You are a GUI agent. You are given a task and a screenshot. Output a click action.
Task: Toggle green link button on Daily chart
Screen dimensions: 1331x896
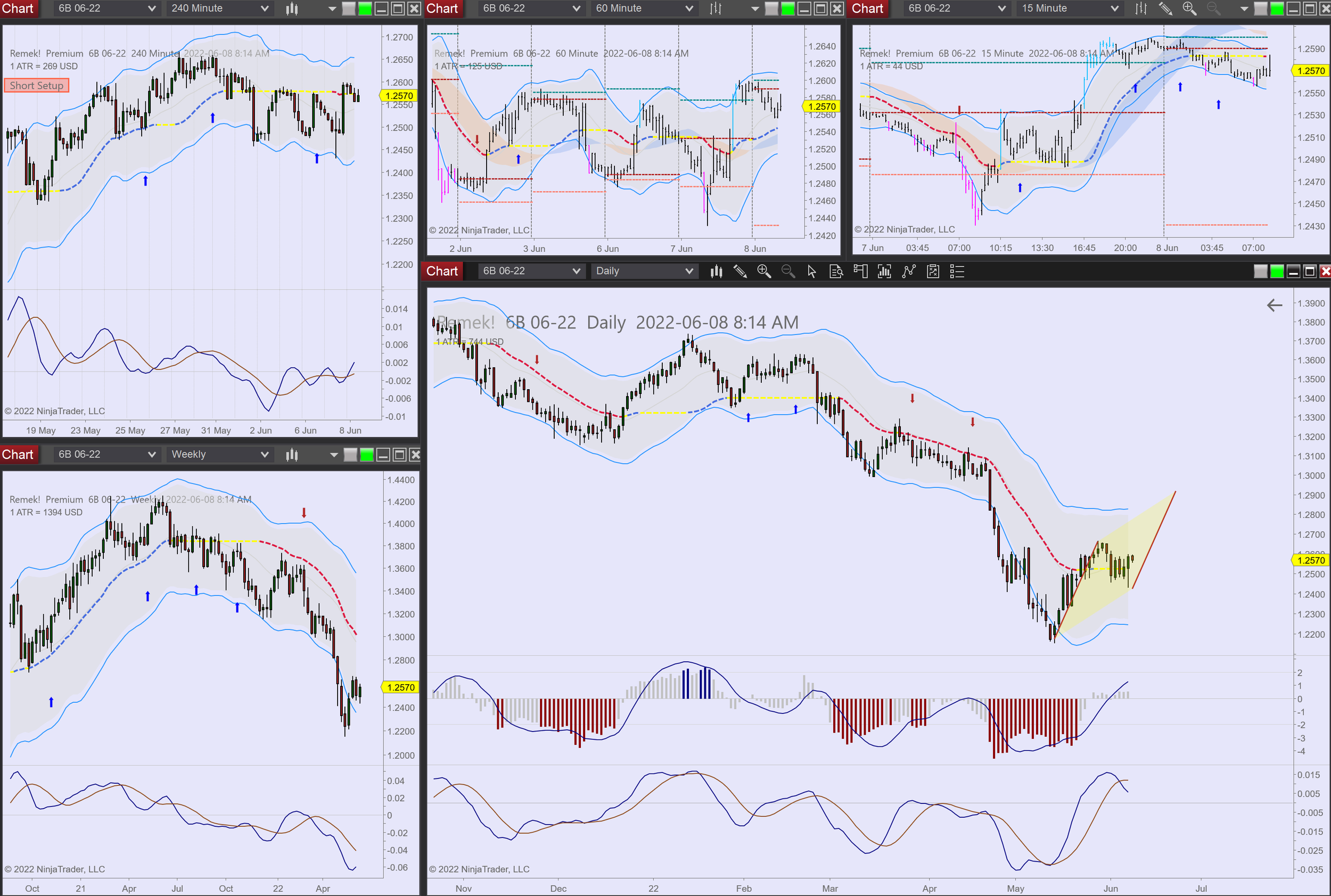(x=1277, y=272)
